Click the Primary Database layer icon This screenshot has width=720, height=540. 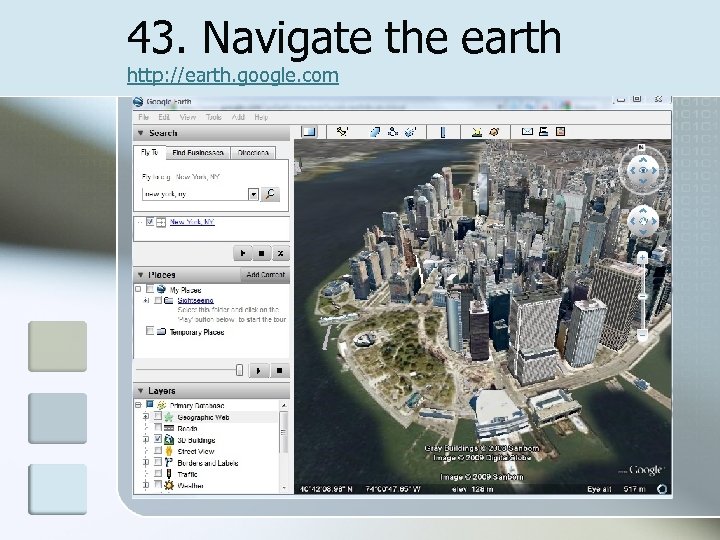[161, 405]
